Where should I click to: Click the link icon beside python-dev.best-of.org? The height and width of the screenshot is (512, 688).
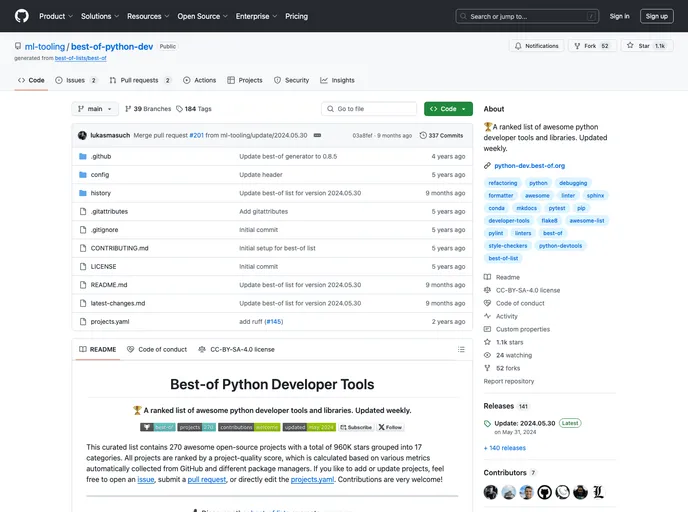click(x=487, y=165)
